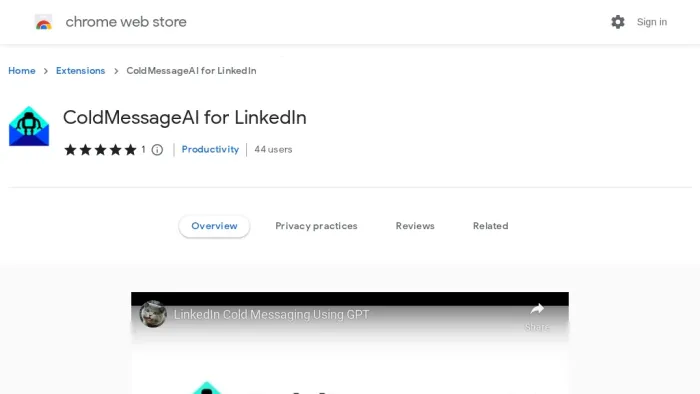Go to Home breadcrumb link

click(x=22, y=71)
